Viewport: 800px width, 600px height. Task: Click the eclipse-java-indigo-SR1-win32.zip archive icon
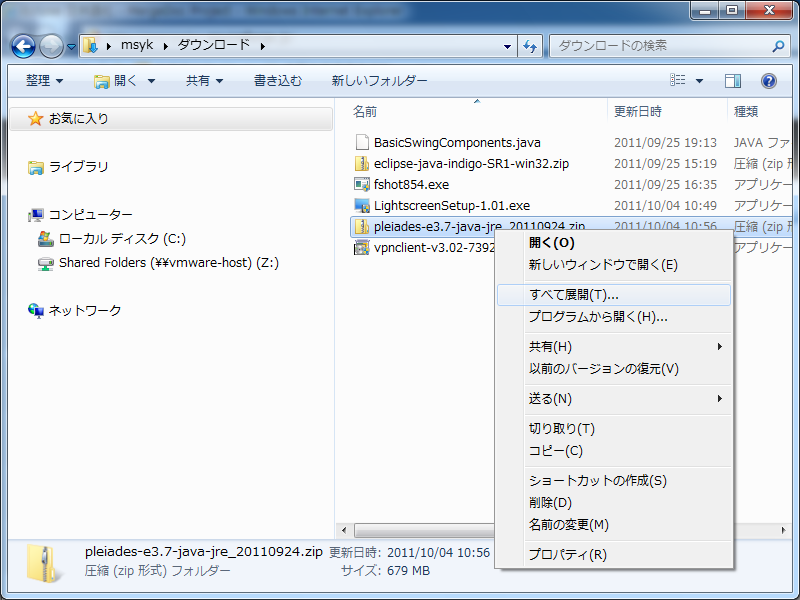pyautogui.click(x=363, y=164)
